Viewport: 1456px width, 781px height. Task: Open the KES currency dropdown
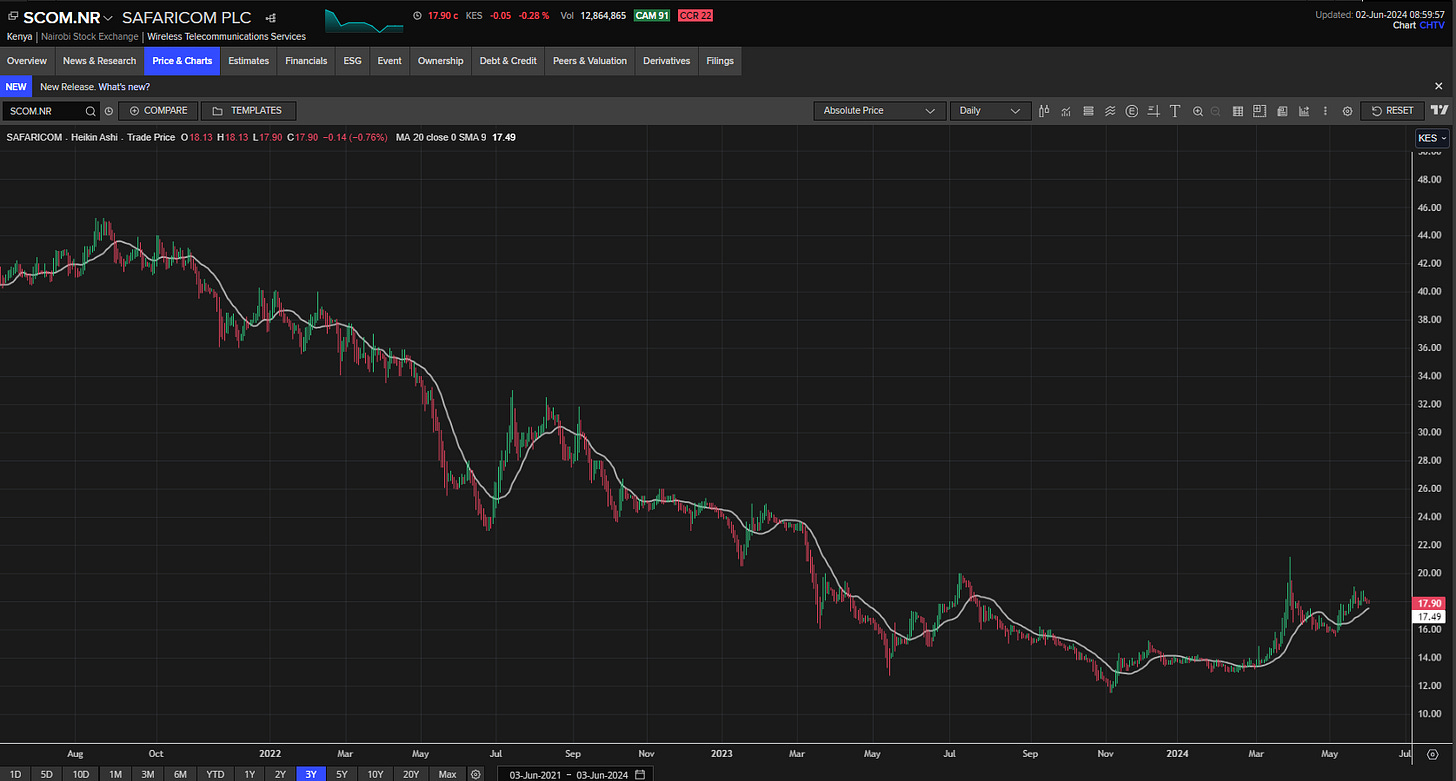point(1432,138)
